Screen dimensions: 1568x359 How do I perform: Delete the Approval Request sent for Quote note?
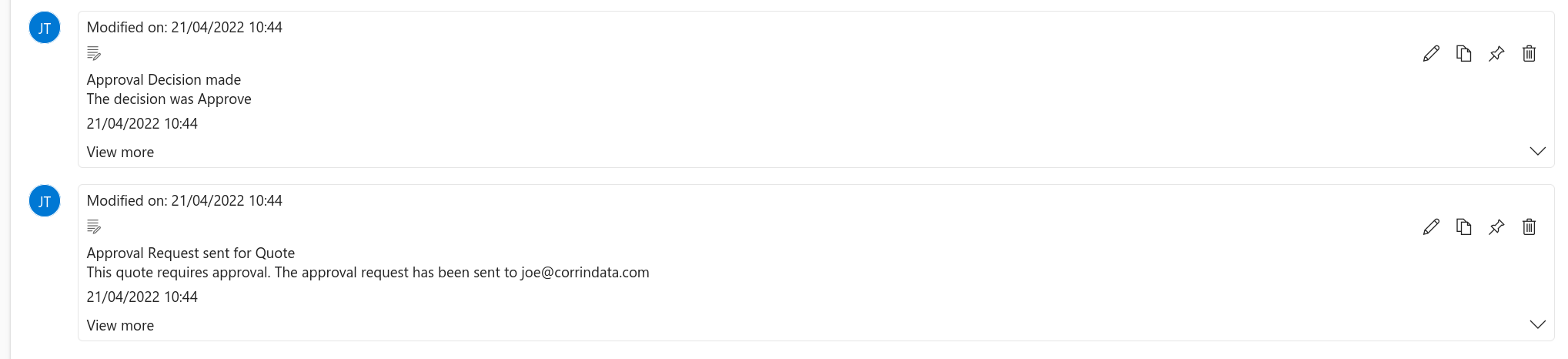tap(1529, 227)
